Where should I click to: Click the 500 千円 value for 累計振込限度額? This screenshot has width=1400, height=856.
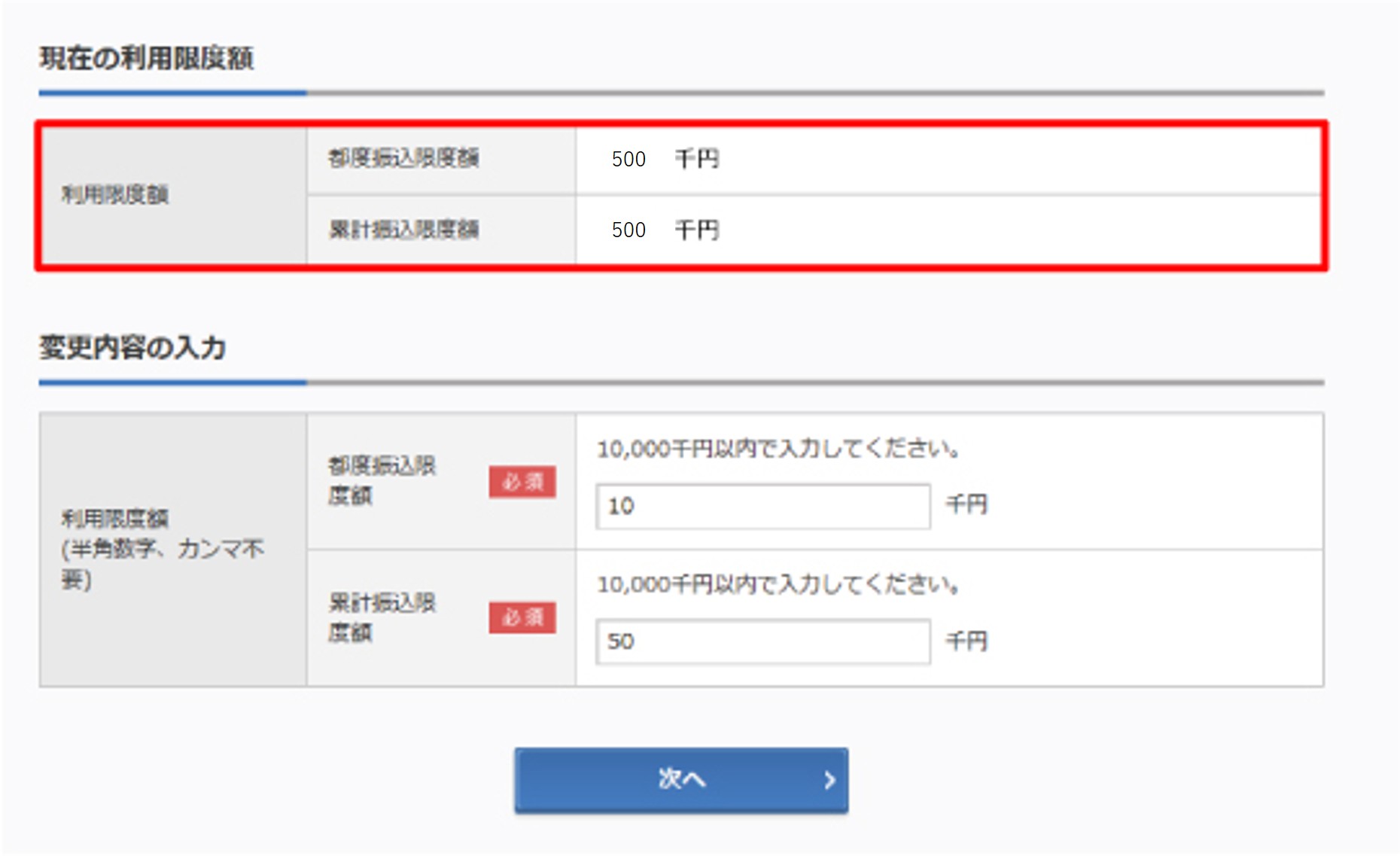[665, 230]
